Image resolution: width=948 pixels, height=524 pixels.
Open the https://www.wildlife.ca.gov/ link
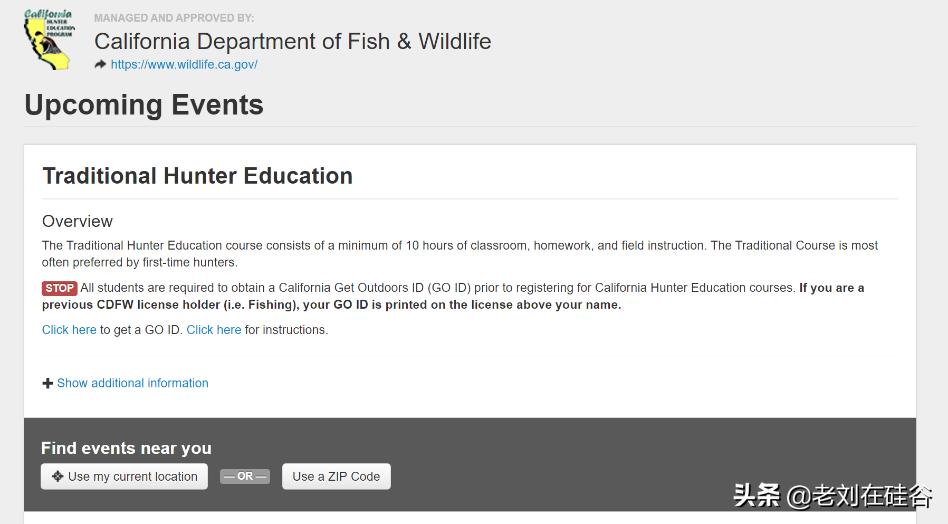pyautogui.click(x=184, y=64)
